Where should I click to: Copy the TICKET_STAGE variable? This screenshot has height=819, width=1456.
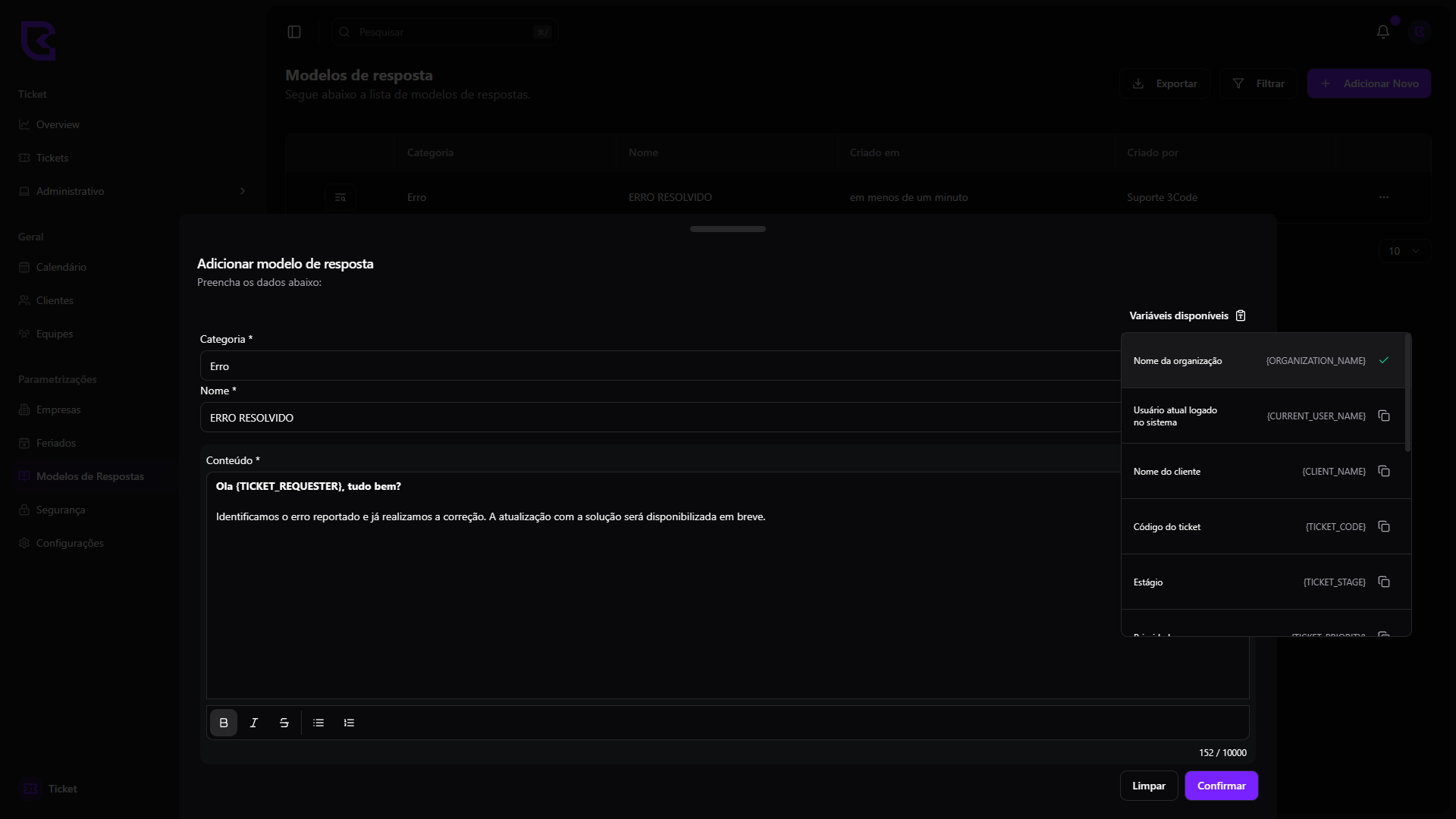[x=1383, y=582]
